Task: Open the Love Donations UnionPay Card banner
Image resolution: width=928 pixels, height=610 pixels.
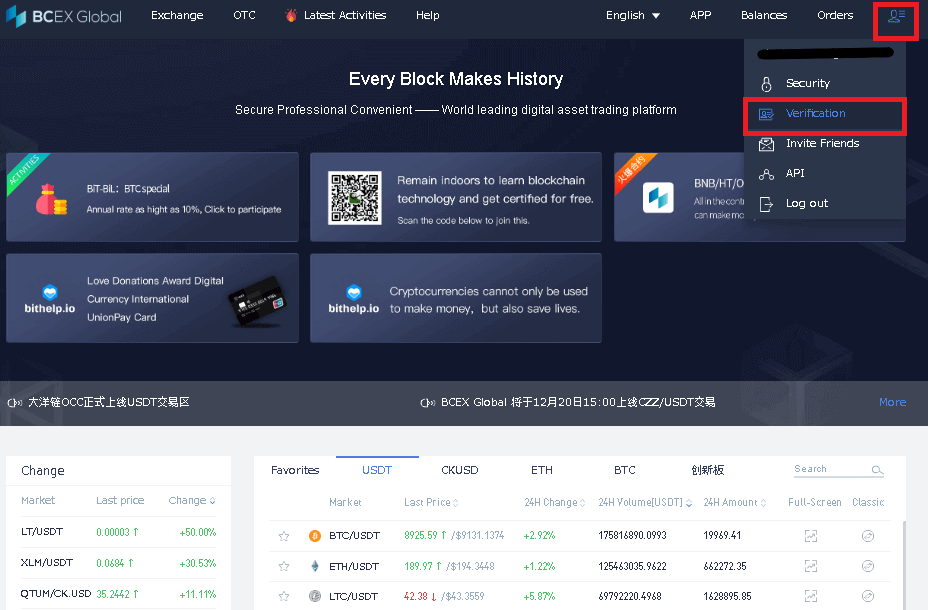Action: pyautogui.click(x=152, y=298)
